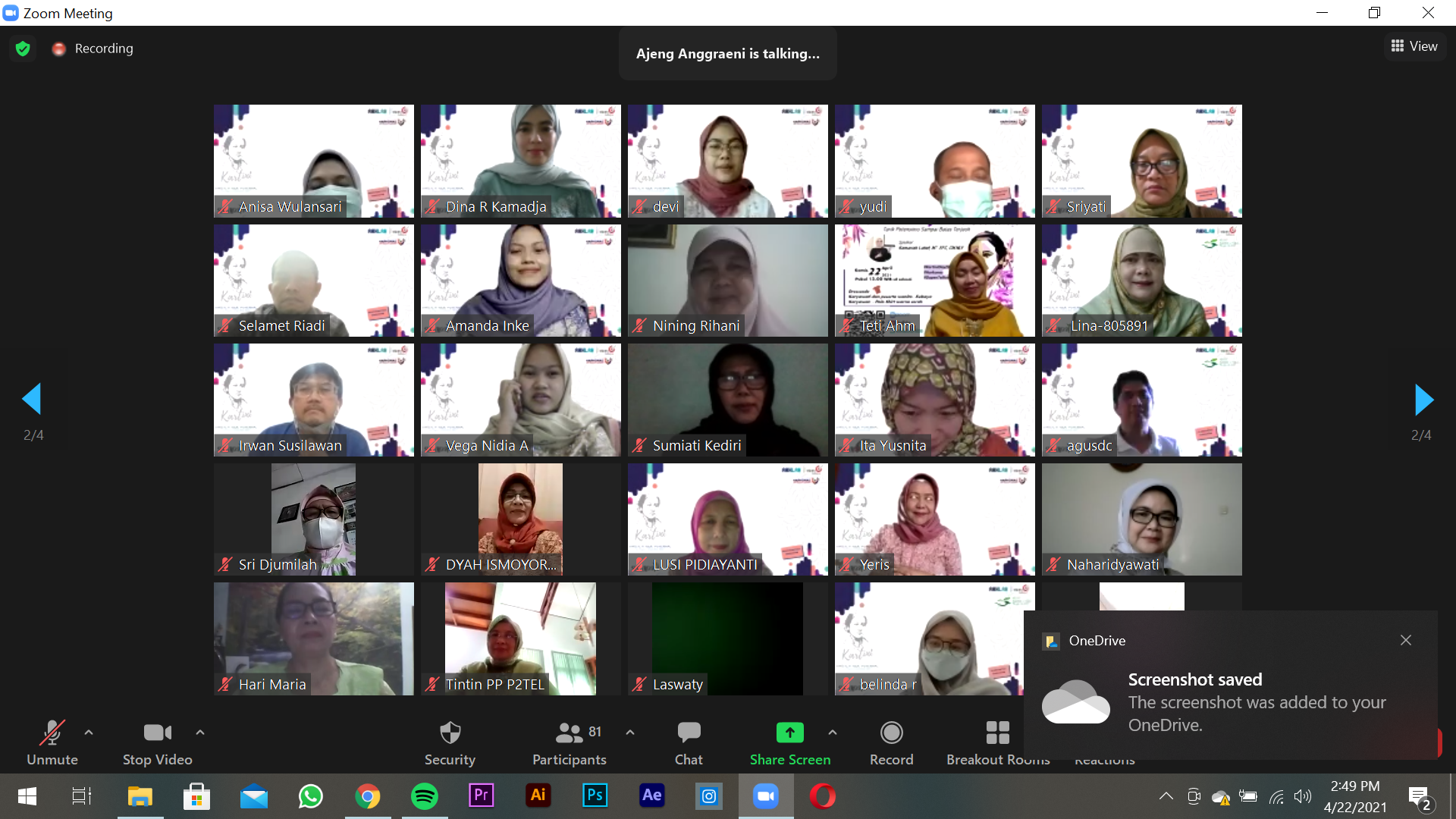Viewport: 1456px width, 819px height.
Task: Open Adobe Photoshop from the taskbar
Action: (x=595, y=795)
